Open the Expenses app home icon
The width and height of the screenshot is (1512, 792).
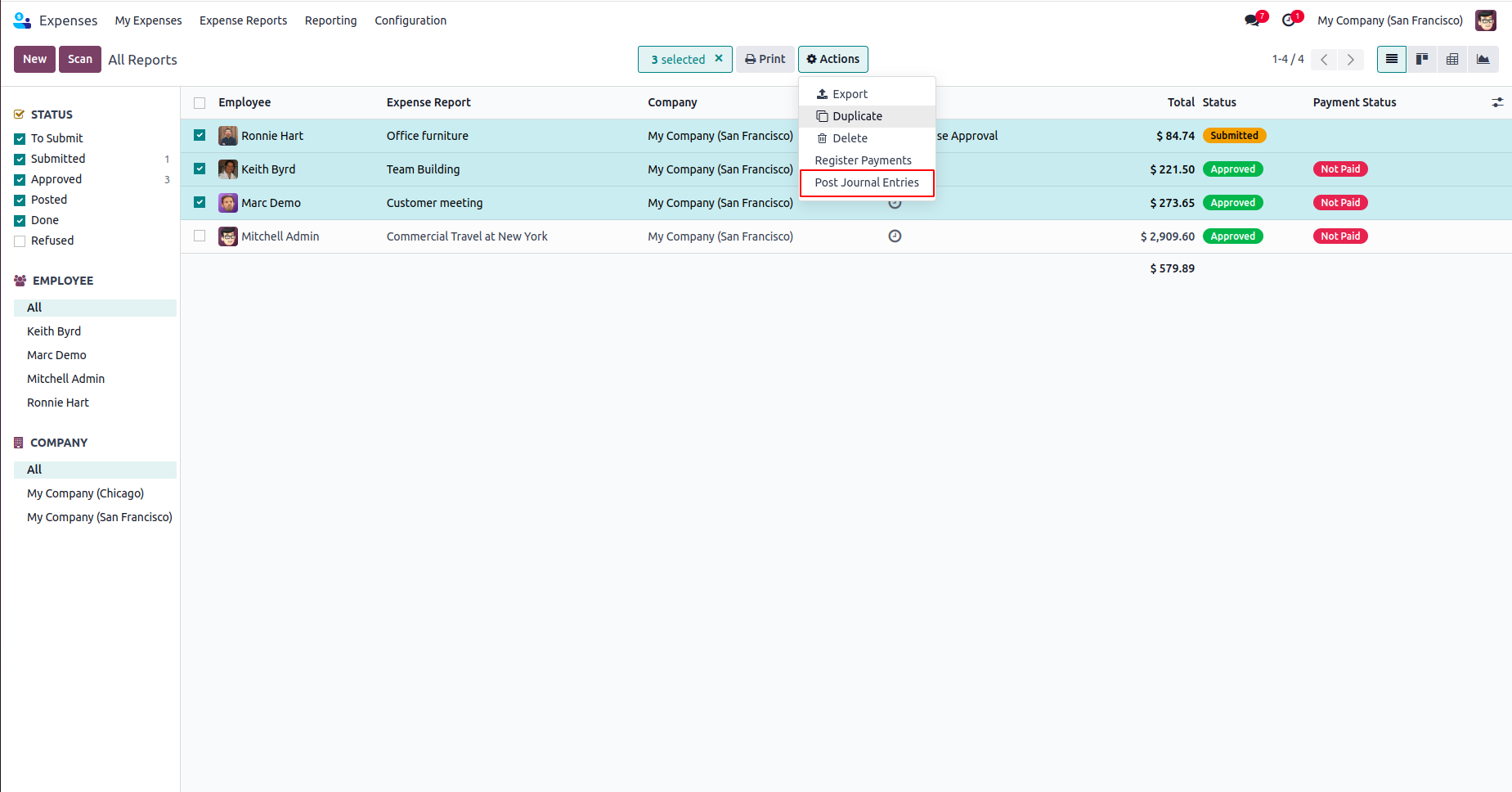pyautogui.click(x=22, y=20)
